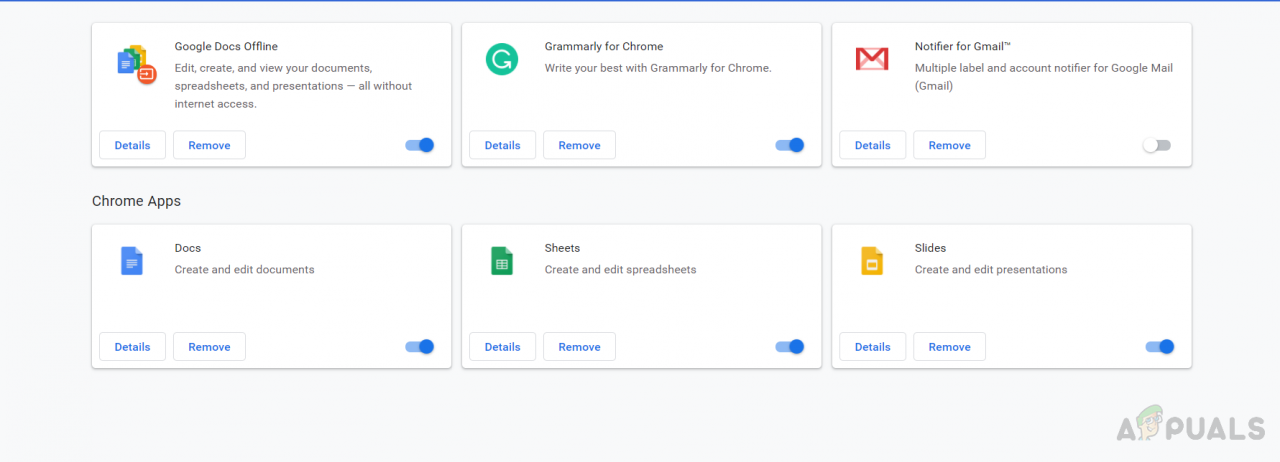
Task: Disable the Sheets app toggle
Action: coord(790,347)
